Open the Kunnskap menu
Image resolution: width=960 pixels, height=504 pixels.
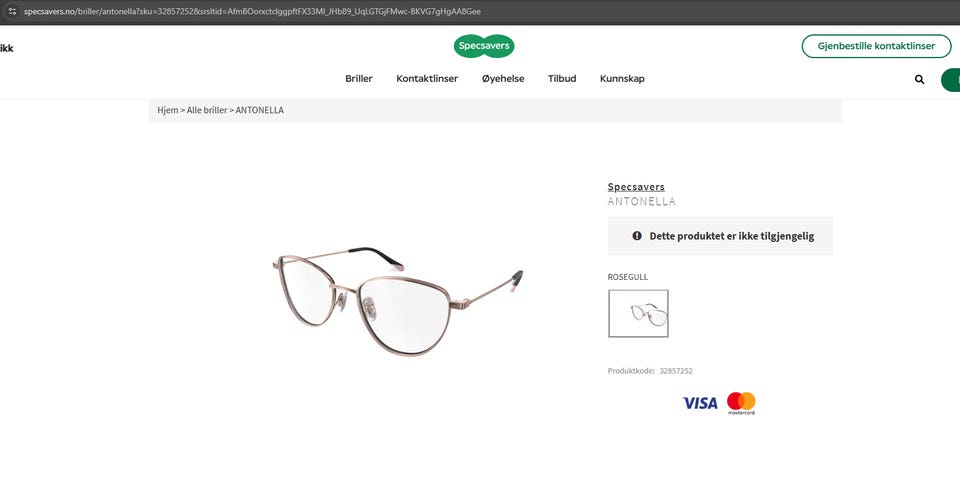(x=622, y=78)
